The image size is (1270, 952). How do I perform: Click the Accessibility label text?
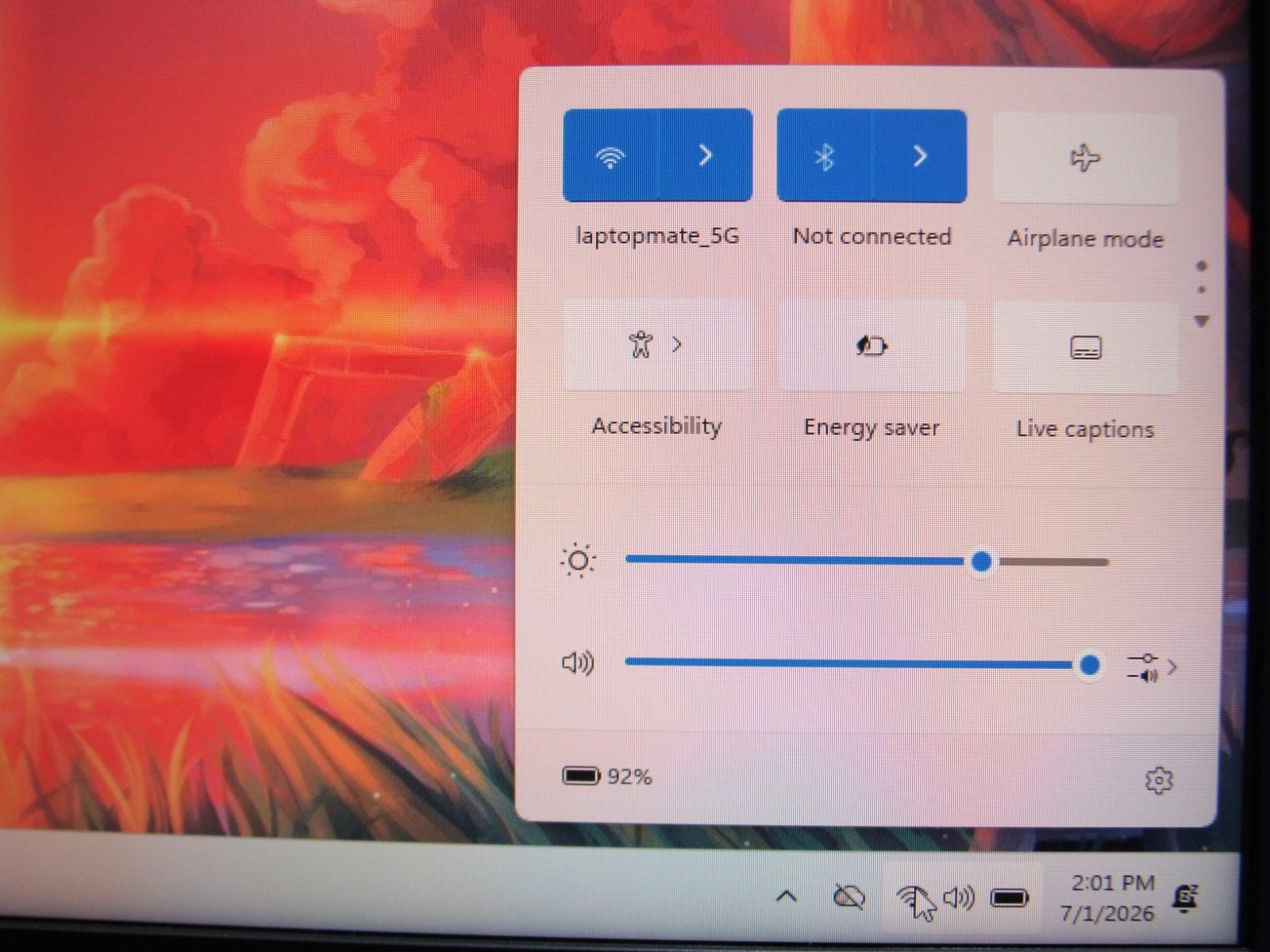point(657,426)
